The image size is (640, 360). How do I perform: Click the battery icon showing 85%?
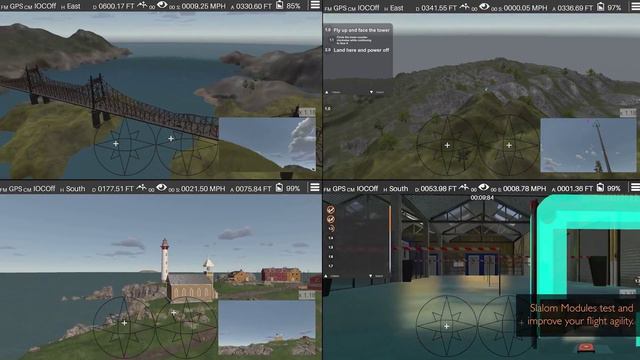280,5
